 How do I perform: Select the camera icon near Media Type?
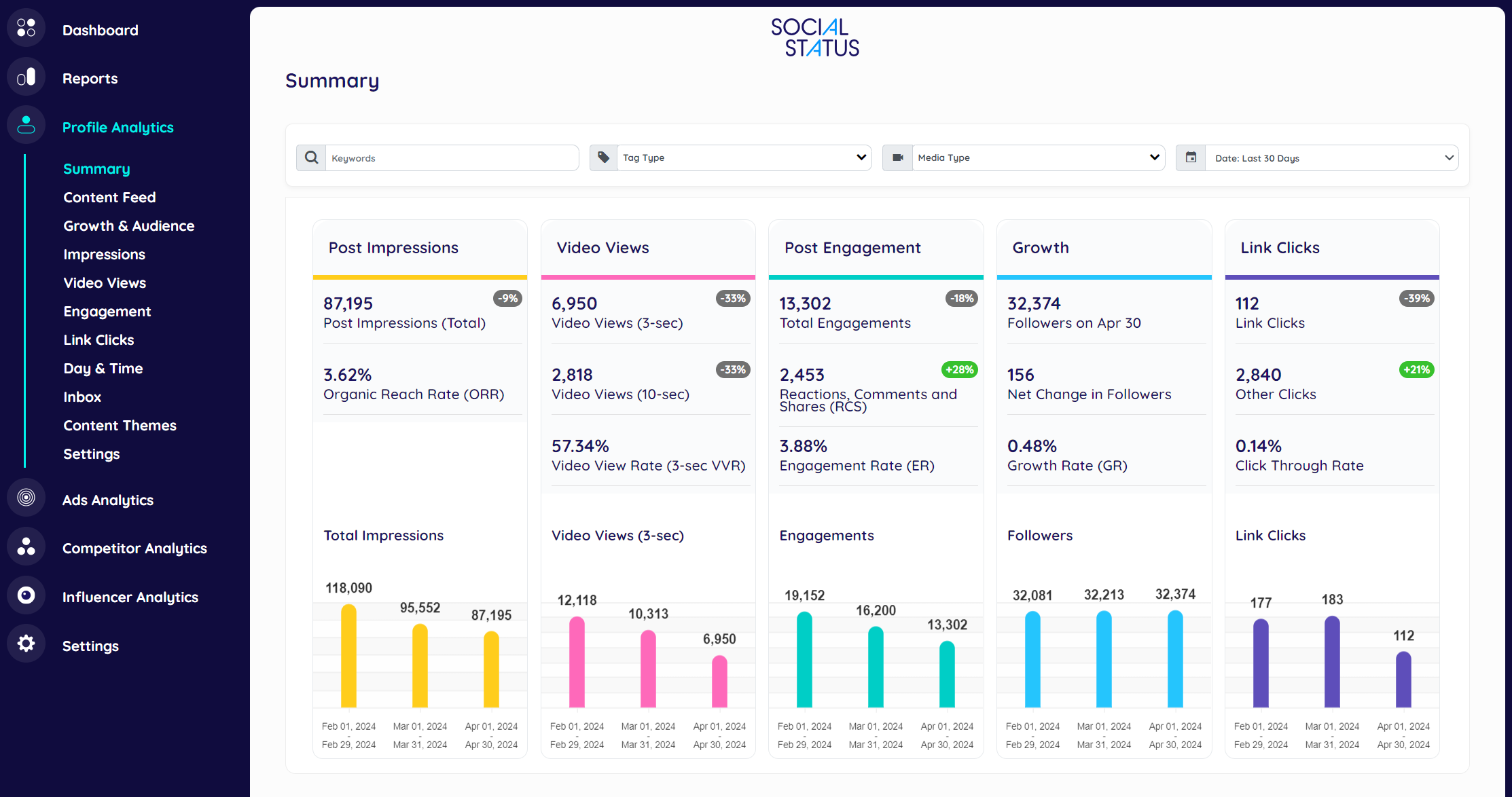click(x=897, y=157)
